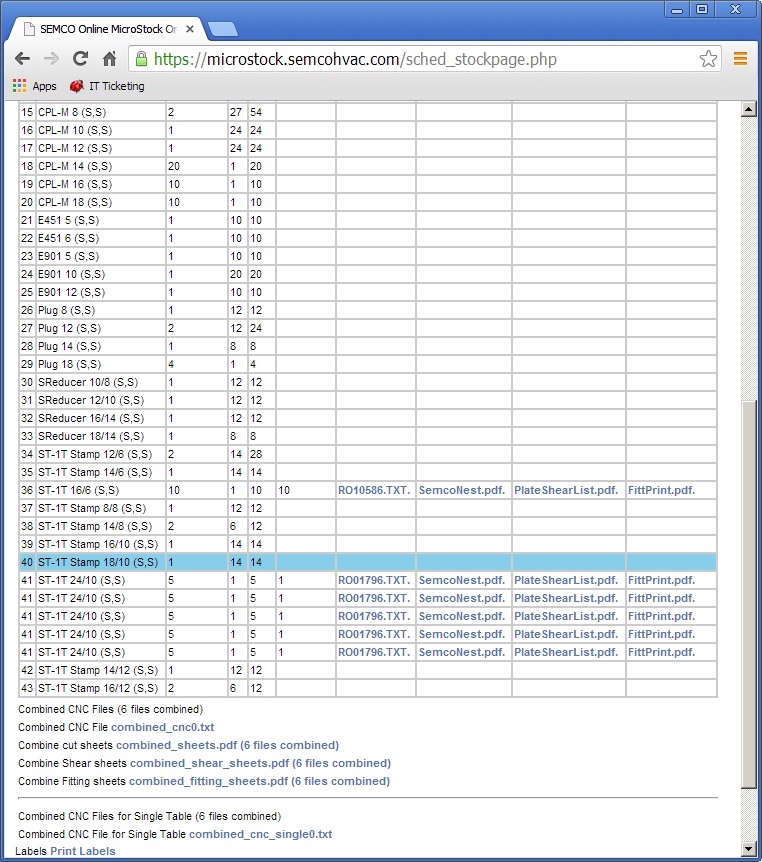Open the IT Ticketing bookmark
762x862 pixels.
(x=107, y=86)
